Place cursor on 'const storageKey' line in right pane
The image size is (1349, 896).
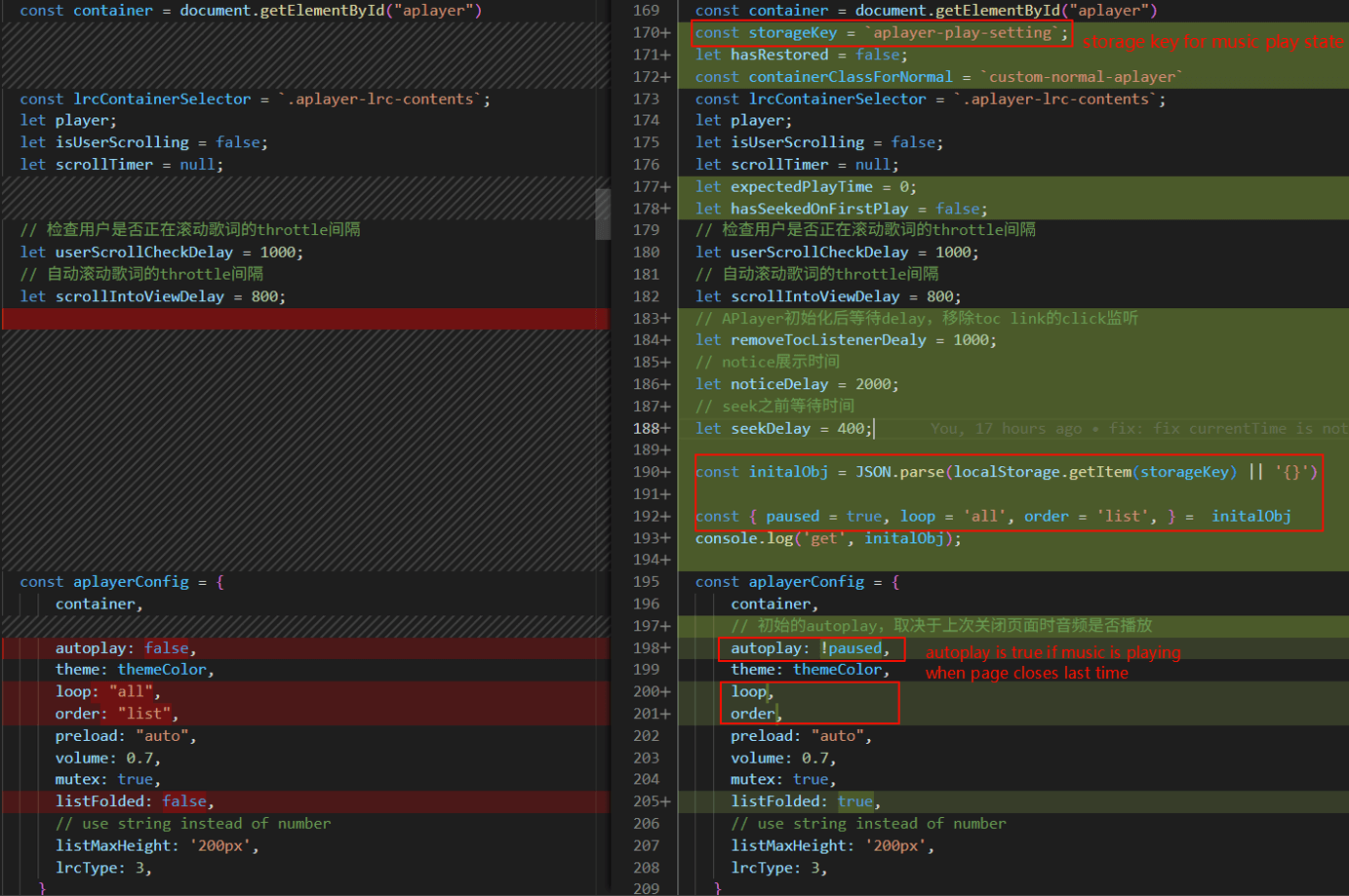point(882,32)
